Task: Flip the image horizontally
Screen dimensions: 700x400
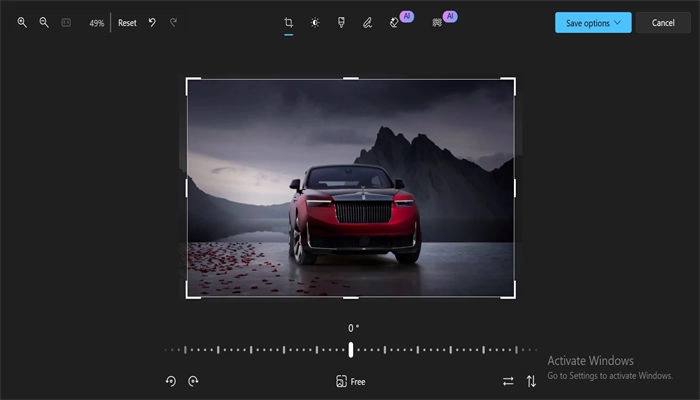Action: [508, 381]
